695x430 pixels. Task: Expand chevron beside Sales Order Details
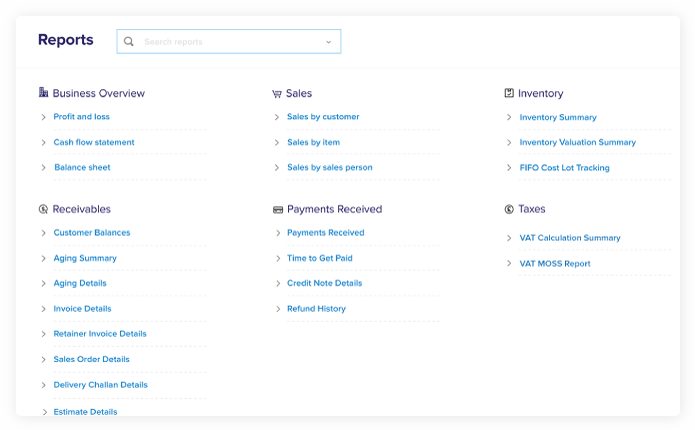click(x=43, y=360)
